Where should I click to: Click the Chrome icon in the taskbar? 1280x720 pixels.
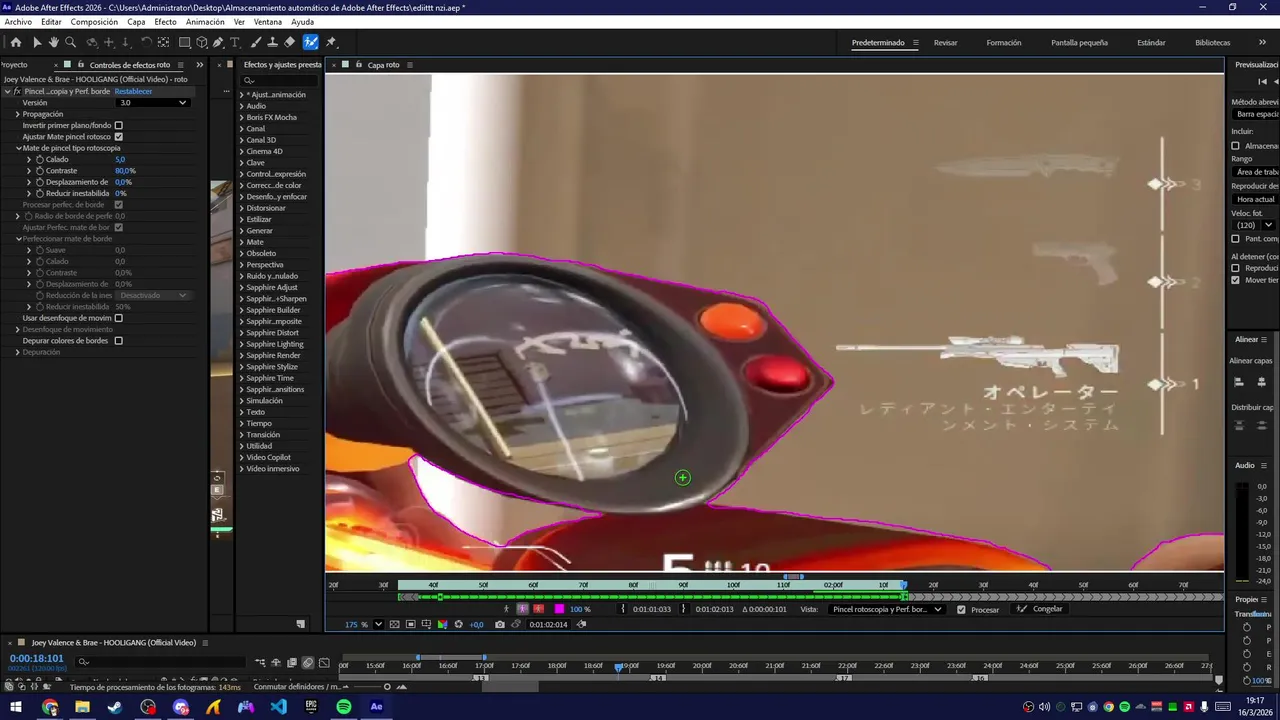(x=50, y=707)
